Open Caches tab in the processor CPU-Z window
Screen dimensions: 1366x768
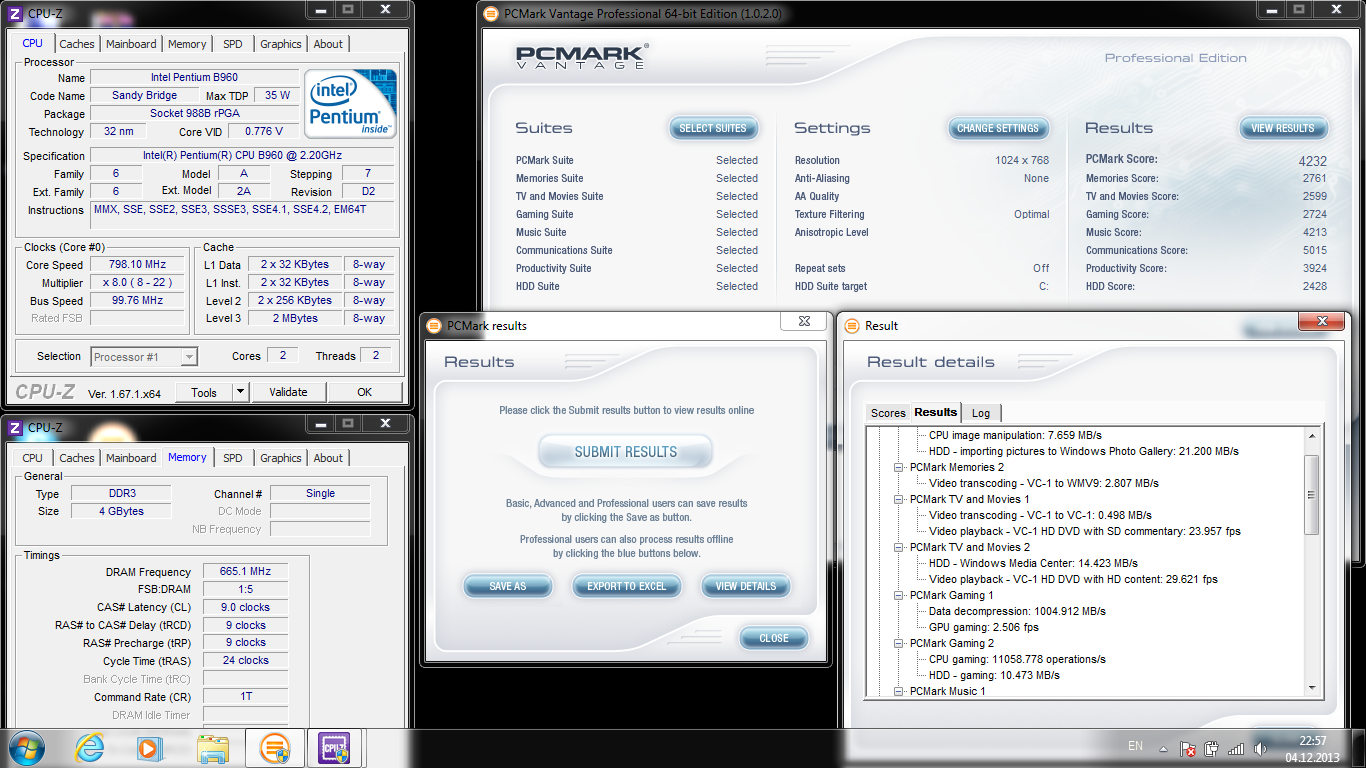pos(77,44)
